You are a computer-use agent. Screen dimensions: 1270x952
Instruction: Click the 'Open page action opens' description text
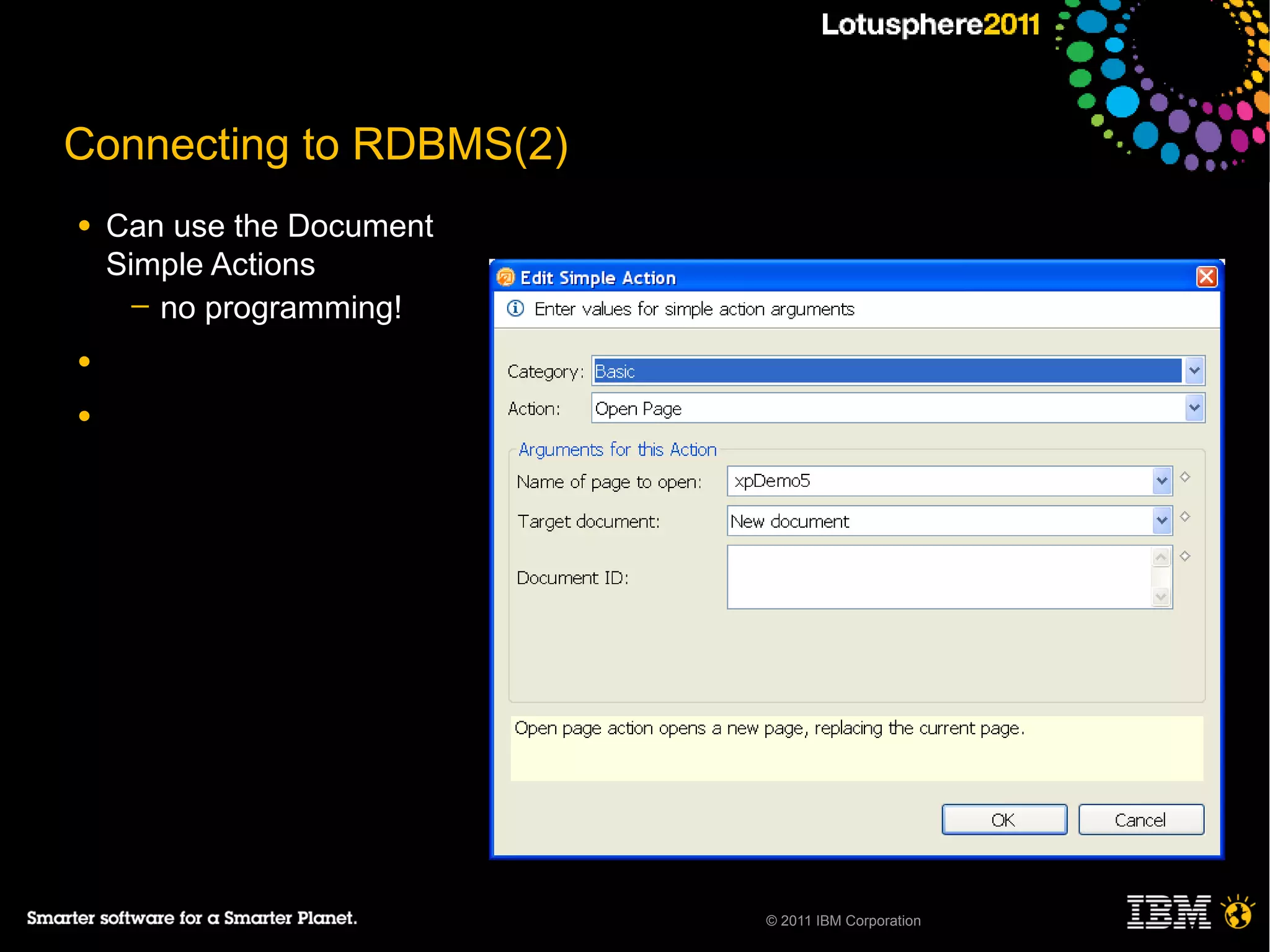pos(769,728)
